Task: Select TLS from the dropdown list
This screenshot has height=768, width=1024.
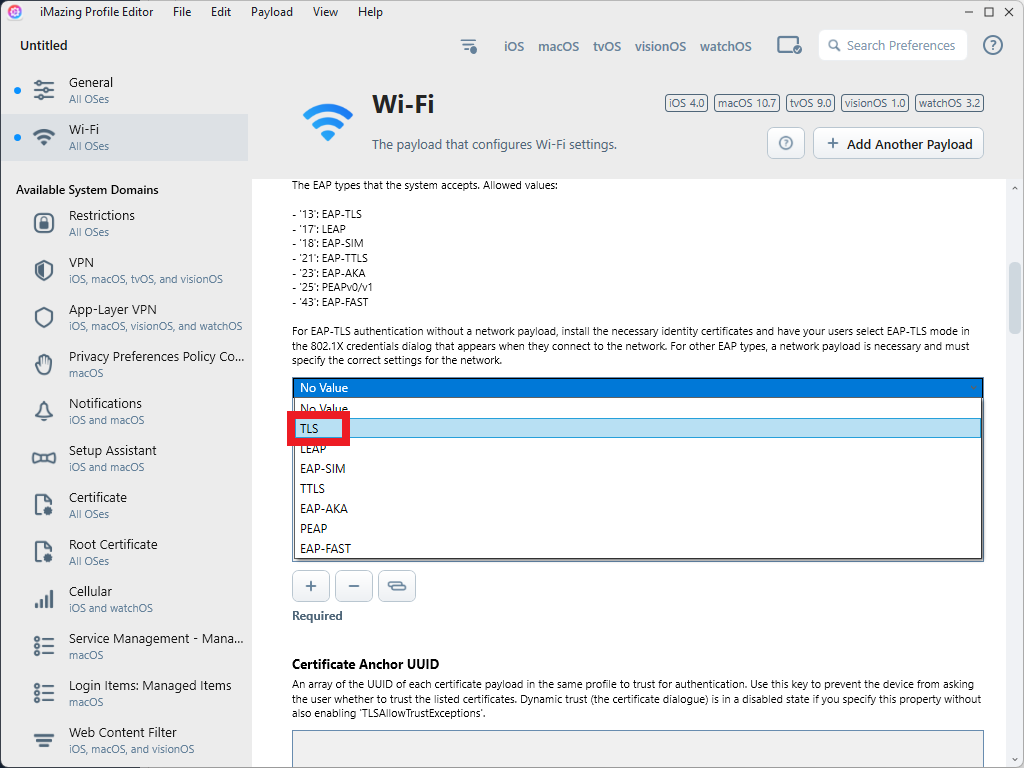Action: (x=637, y=428)
